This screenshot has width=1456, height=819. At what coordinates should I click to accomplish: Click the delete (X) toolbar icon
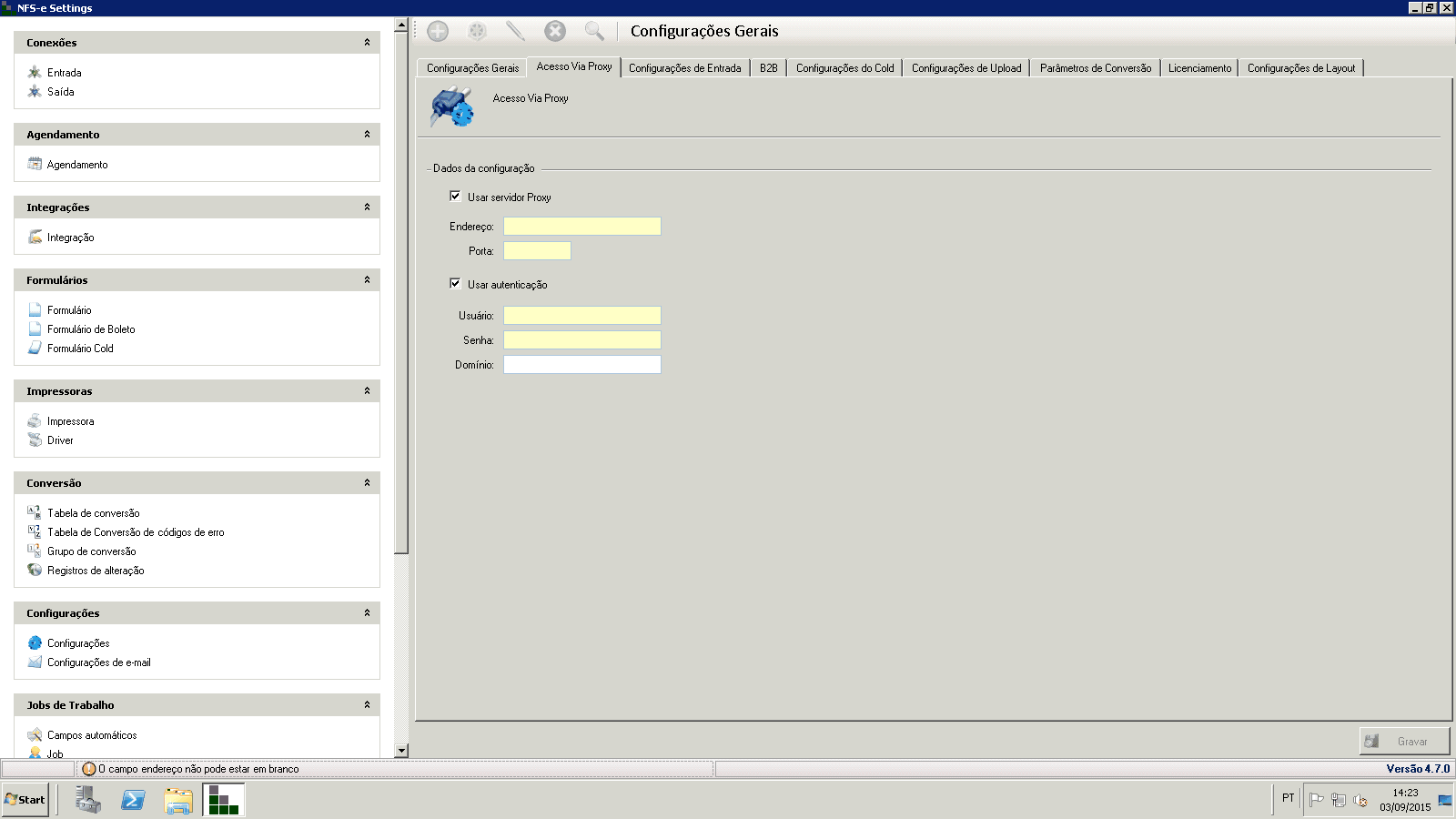coord(555,32)
